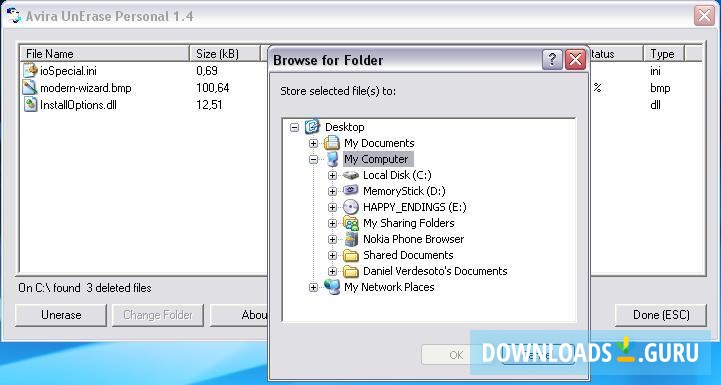Click the About button in Avira window

point(239,315)
